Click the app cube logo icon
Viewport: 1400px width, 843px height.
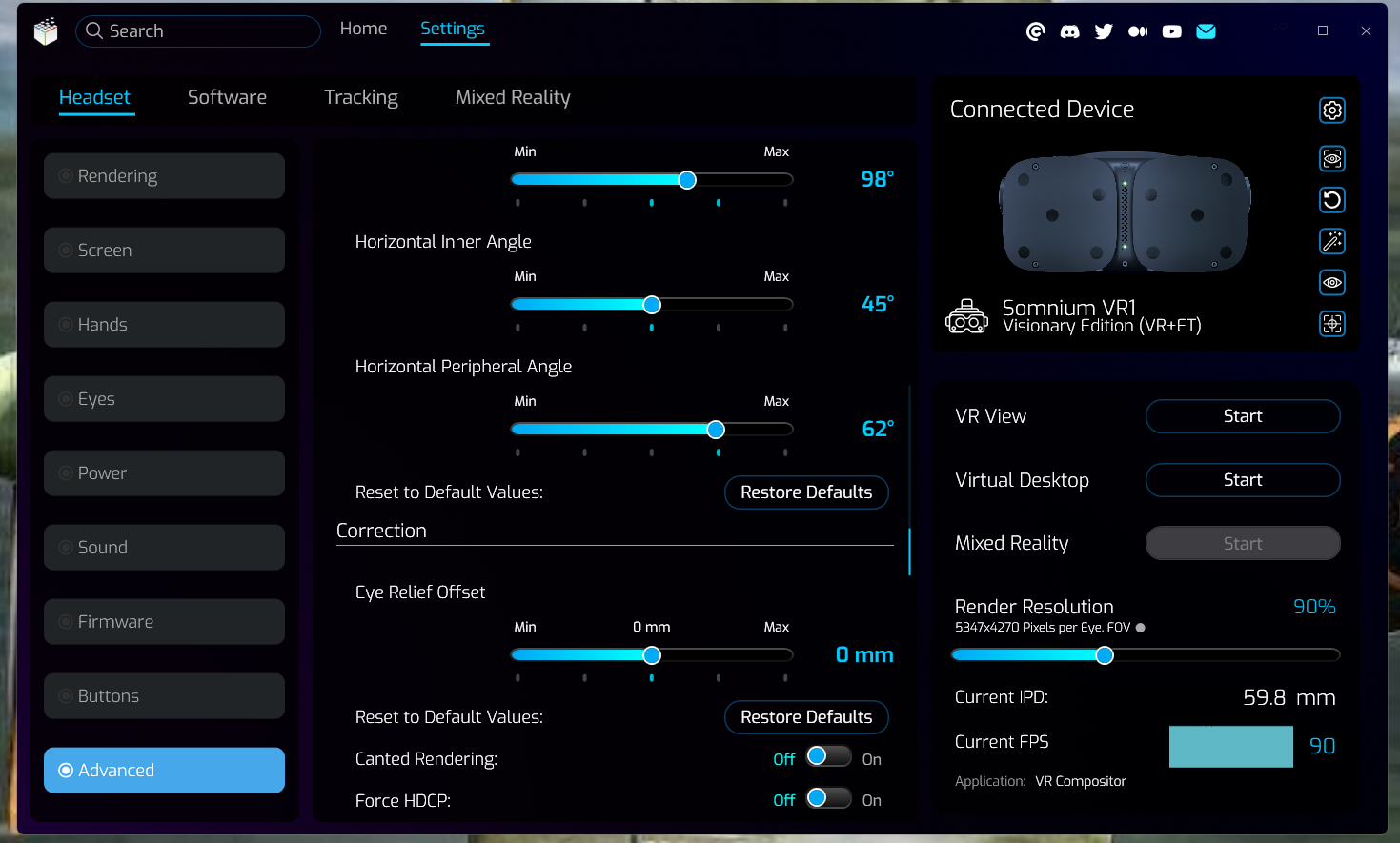pyautogui.click(x=46, y=31)
